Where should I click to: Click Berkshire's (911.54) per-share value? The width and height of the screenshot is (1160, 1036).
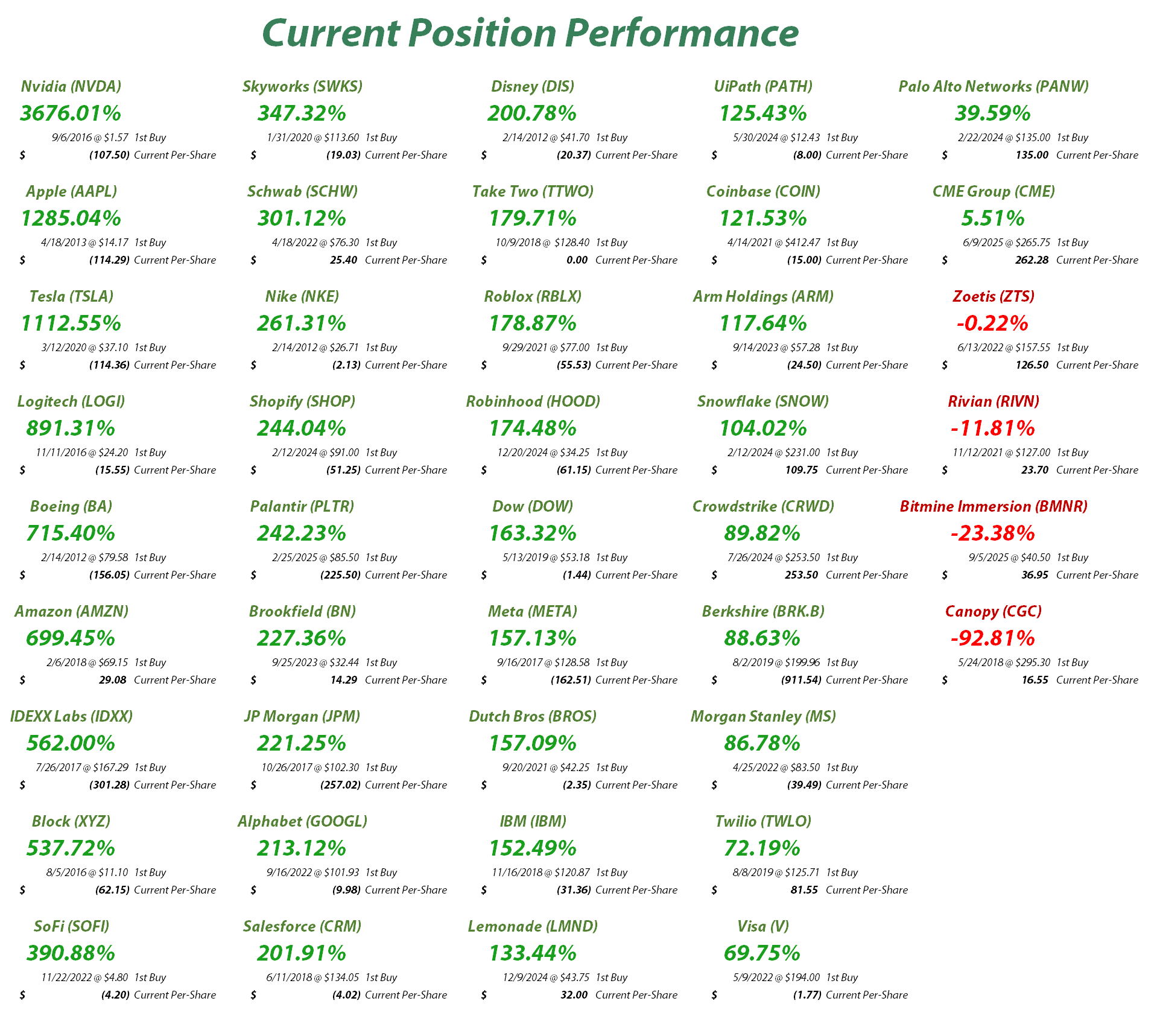(x=800, y=680)
